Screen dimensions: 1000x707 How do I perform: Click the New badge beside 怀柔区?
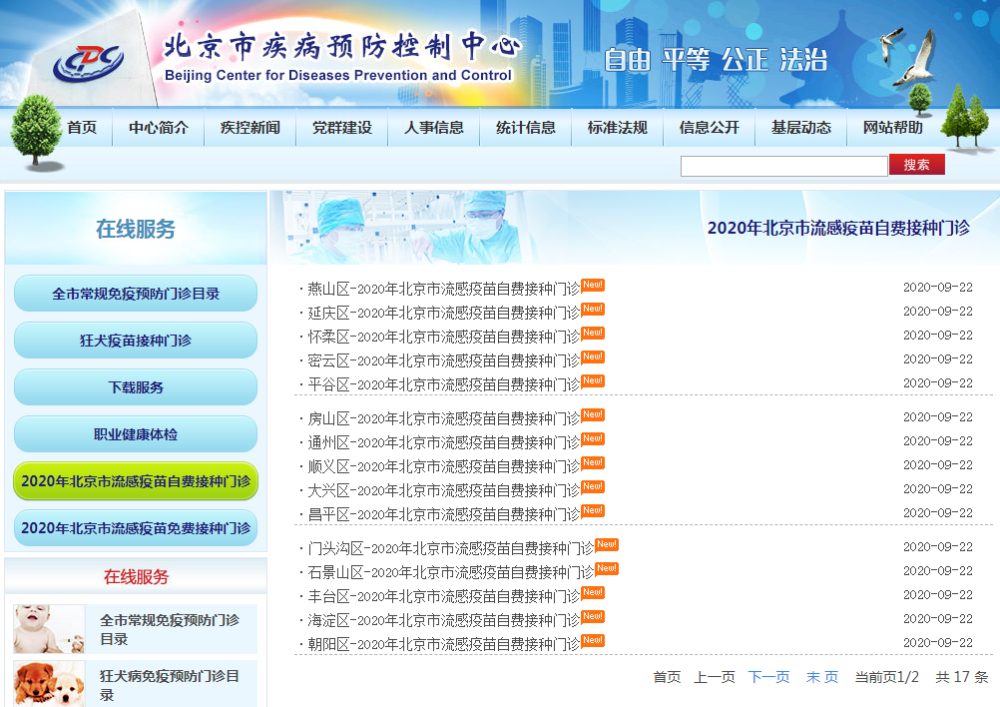tap(592, 333)
